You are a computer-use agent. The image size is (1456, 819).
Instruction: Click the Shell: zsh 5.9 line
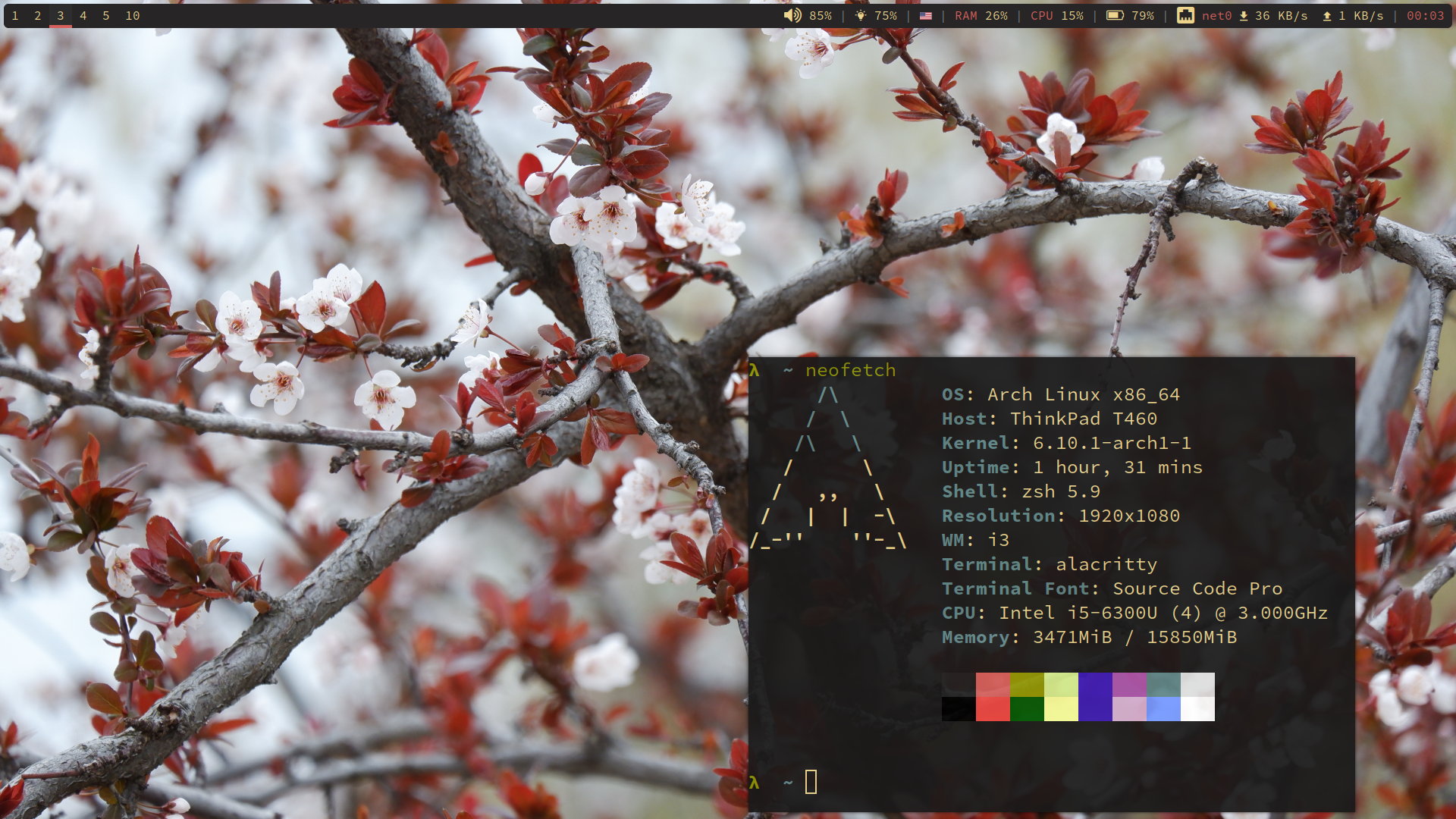1021,491
